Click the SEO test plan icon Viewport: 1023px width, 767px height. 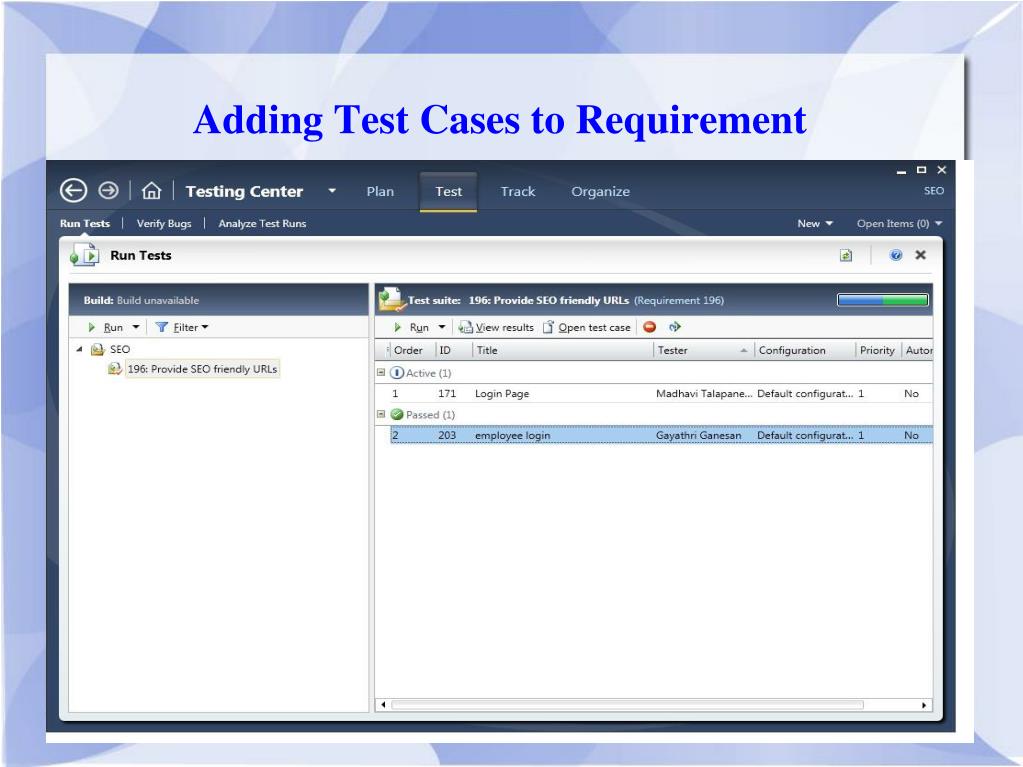98,350
